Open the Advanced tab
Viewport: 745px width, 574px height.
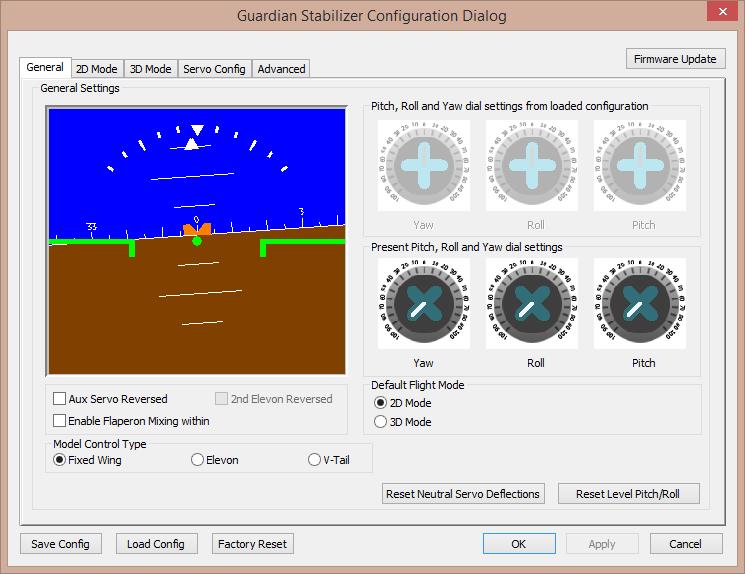(x=281, y=69)
